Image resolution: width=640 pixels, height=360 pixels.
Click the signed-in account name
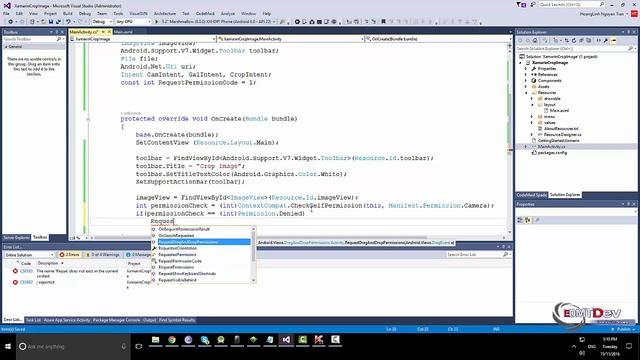click(x=602, y=13)
